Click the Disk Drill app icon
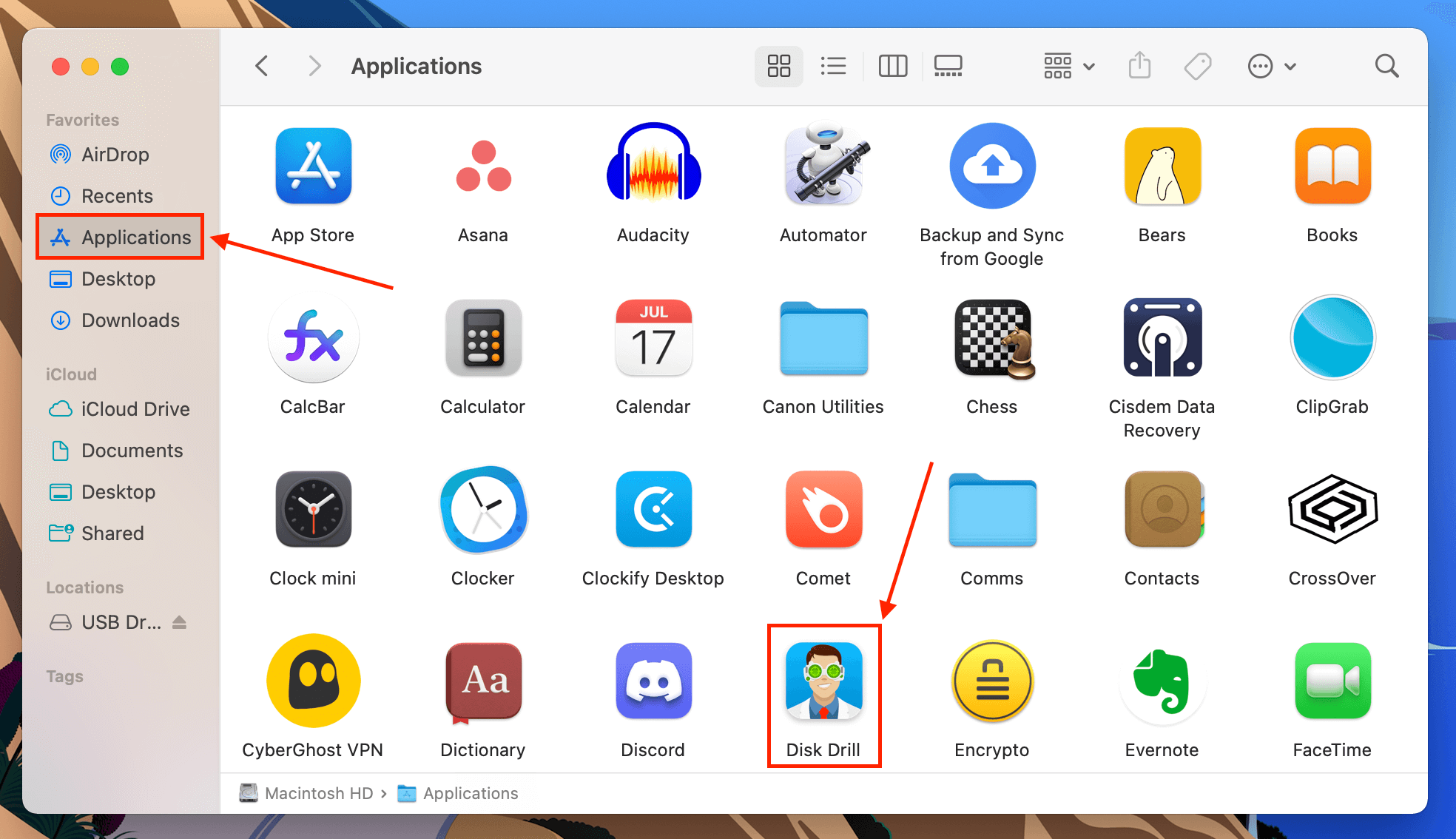Image resolution: width=1456 pixels, height=839 pixels. 823,681
